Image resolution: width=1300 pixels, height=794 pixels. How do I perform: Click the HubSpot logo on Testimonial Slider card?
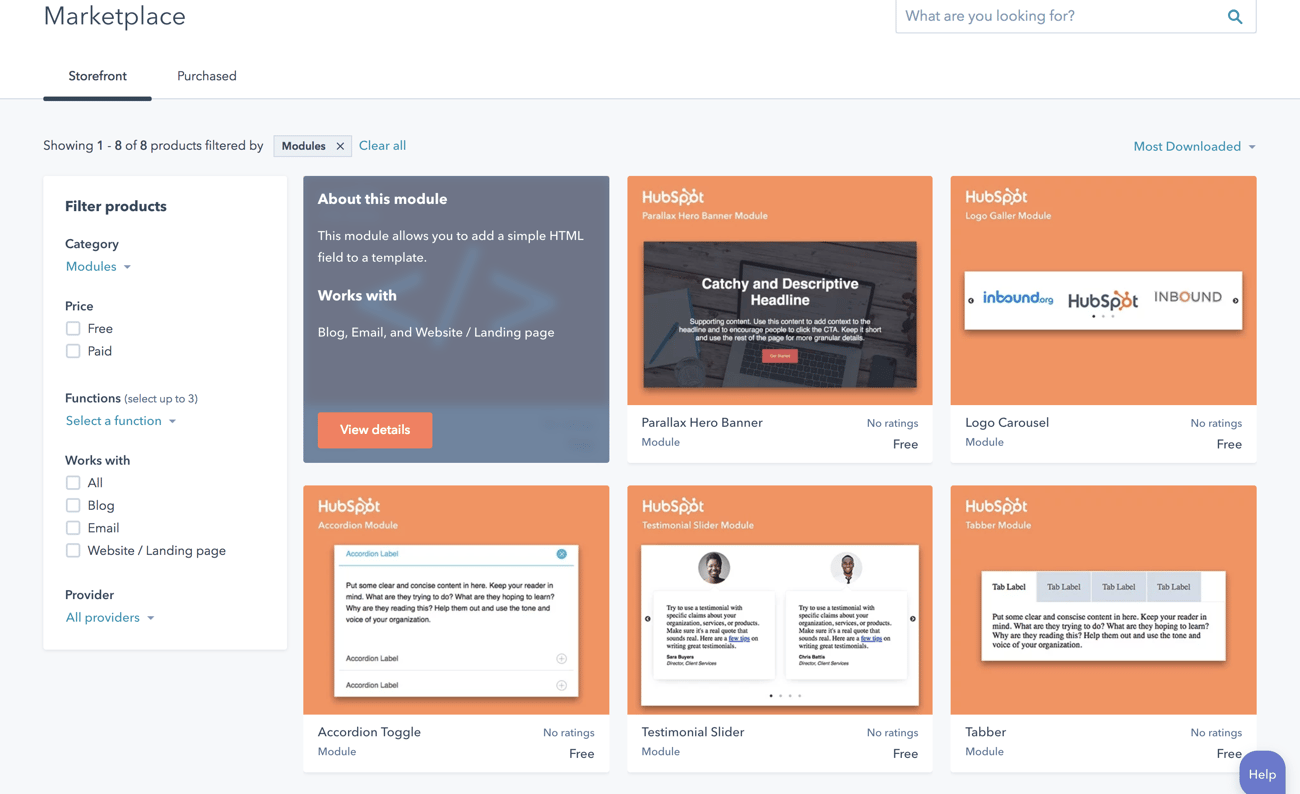pyautogui.click(x=673, y=506)
